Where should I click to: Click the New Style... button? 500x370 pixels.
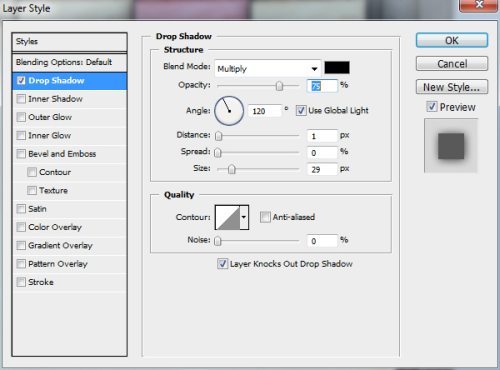tap(452, 87)
